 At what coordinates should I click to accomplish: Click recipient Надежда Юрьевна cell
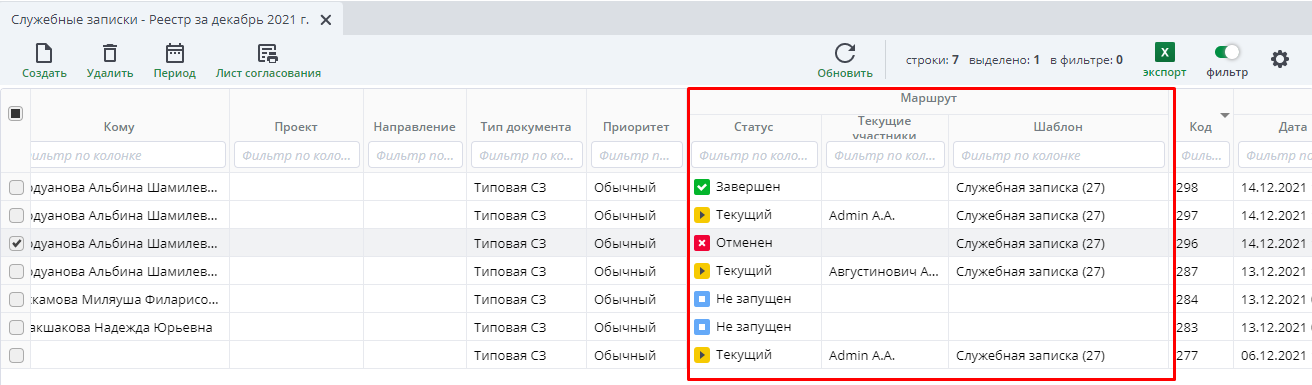[x=122, y=327]
